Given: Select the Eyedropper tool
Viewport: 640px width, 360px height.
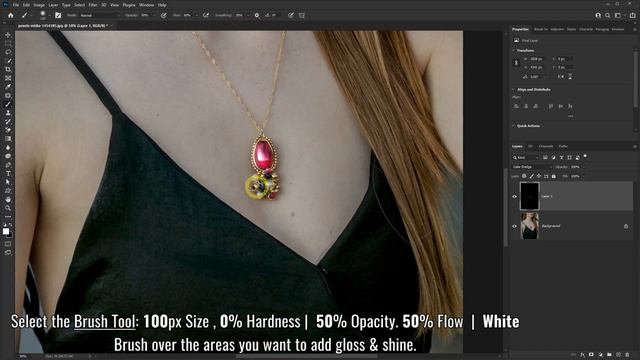Looking at the screenshot, I should coord(8,87).
